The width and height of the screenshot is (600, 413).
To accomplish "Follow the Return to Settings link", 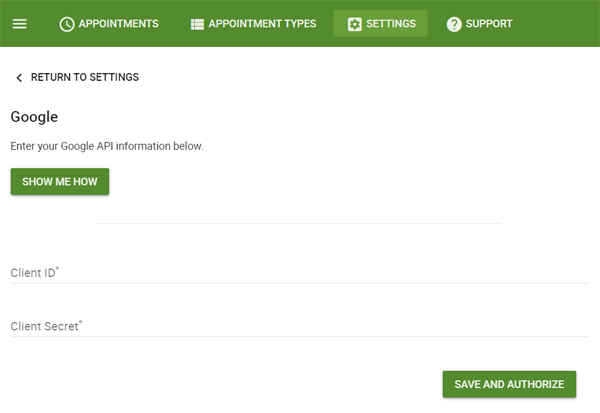I will [85, 77].
